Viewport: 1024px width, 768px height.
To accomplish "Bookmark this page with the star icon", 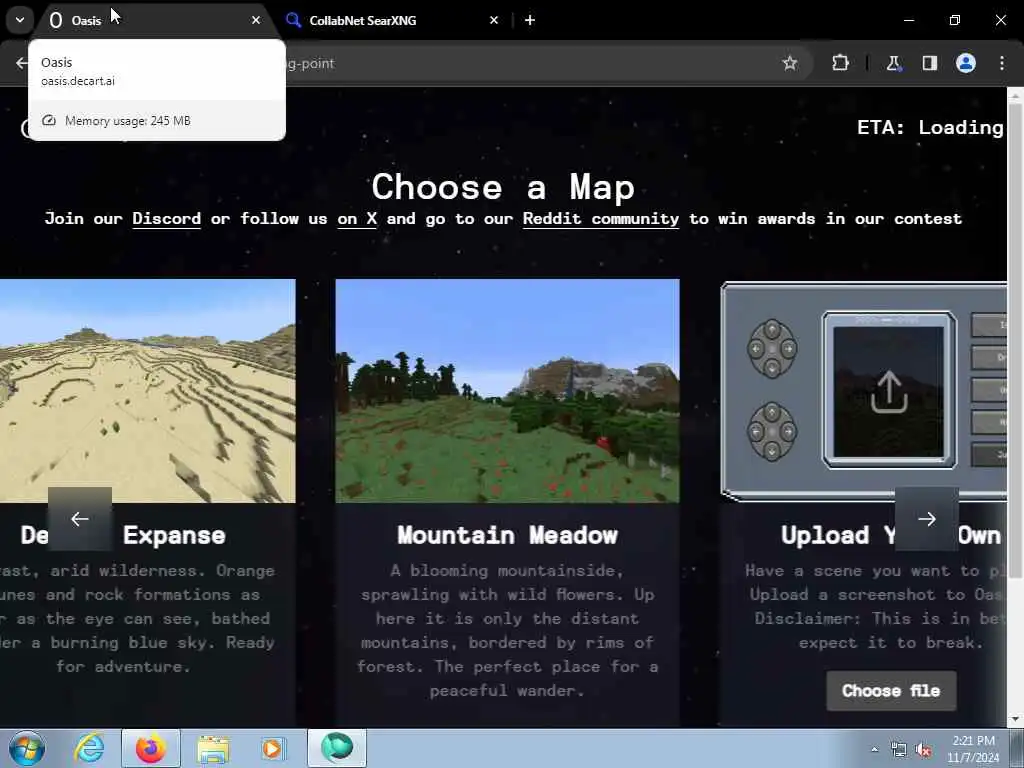I will tap(790, 63).
